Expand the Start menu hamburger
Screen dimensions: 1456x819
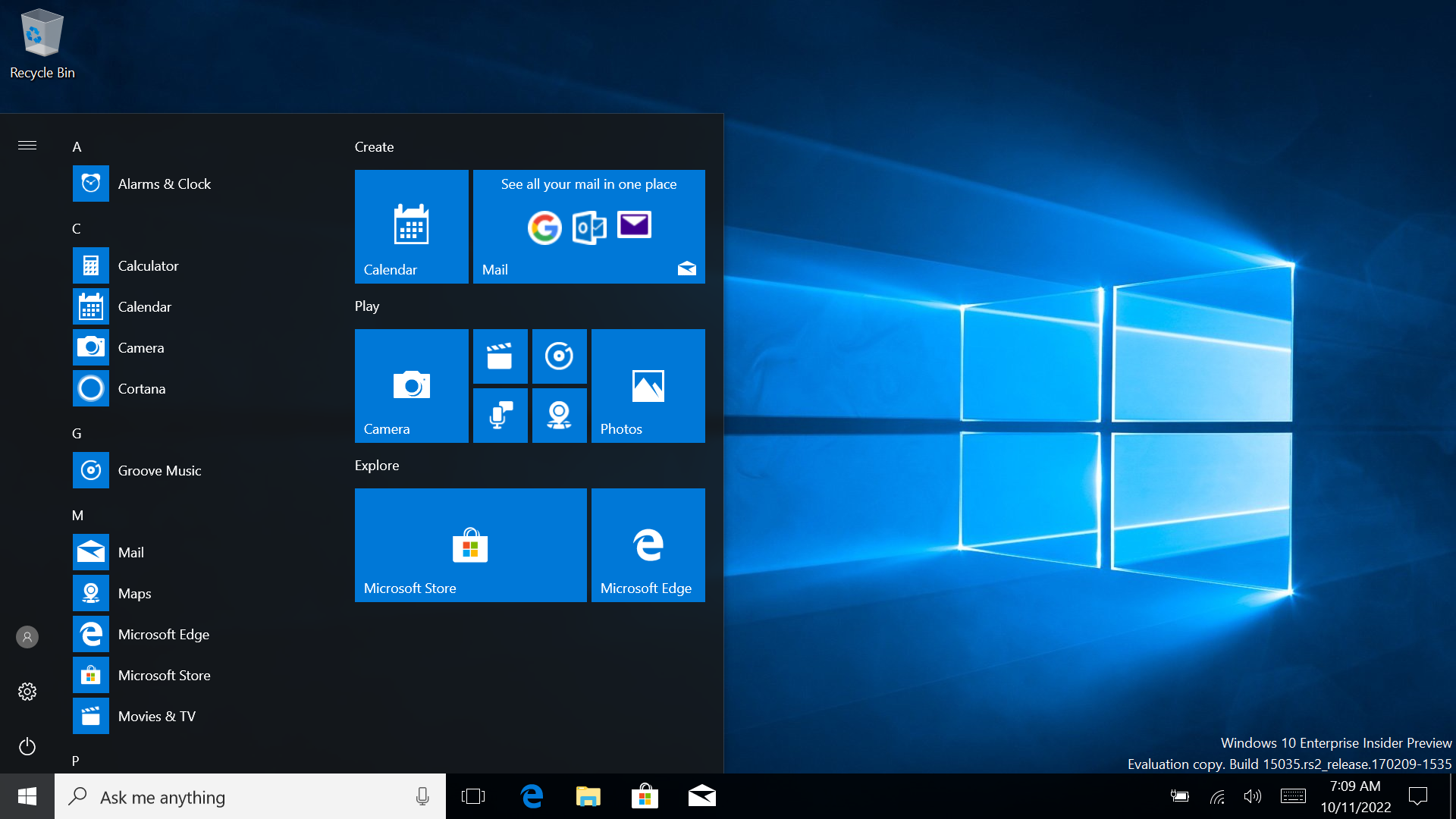pos(27,145)
